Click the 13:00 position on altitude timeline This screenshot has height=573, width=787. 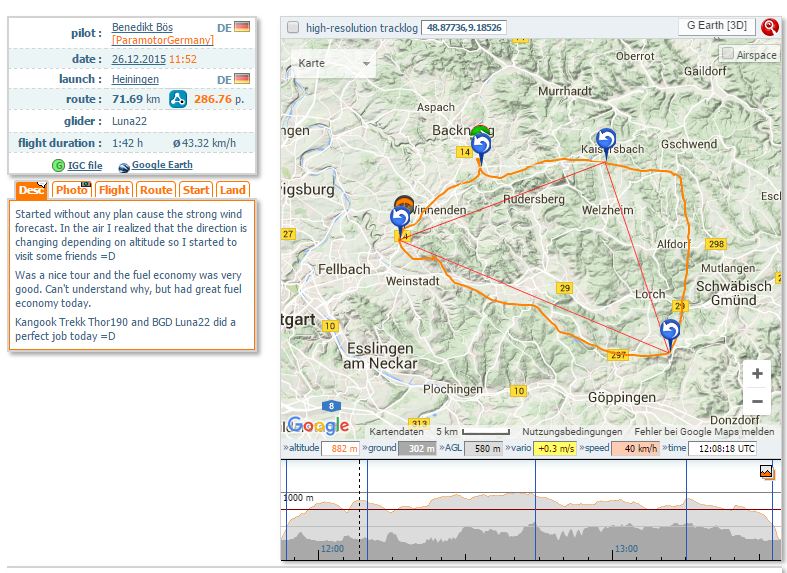[626, 548]
